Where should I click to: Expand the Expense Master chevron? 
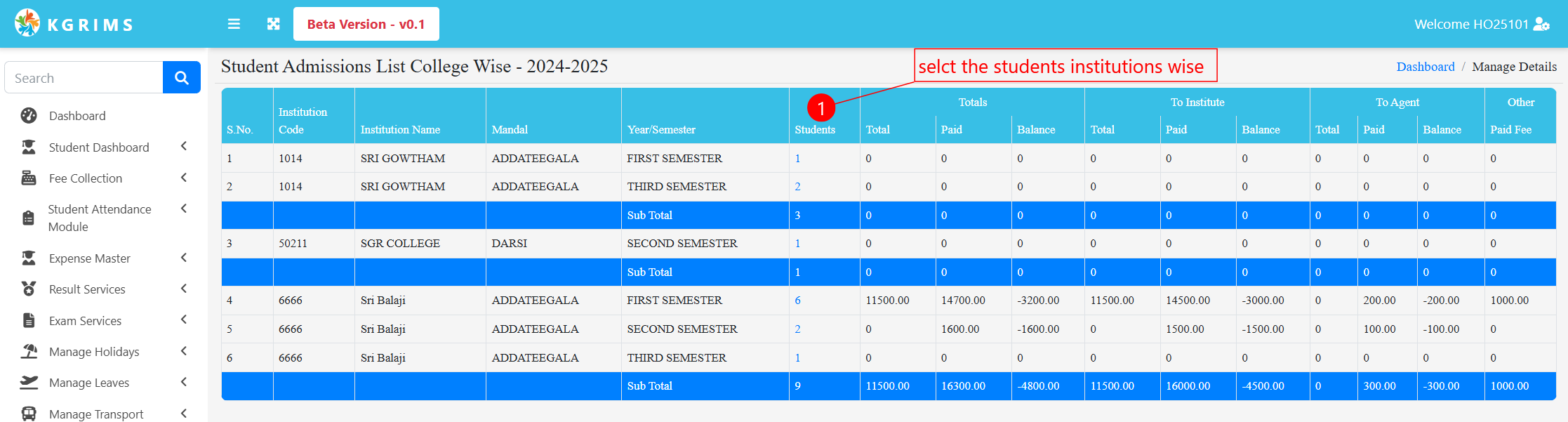coord(184,258)
